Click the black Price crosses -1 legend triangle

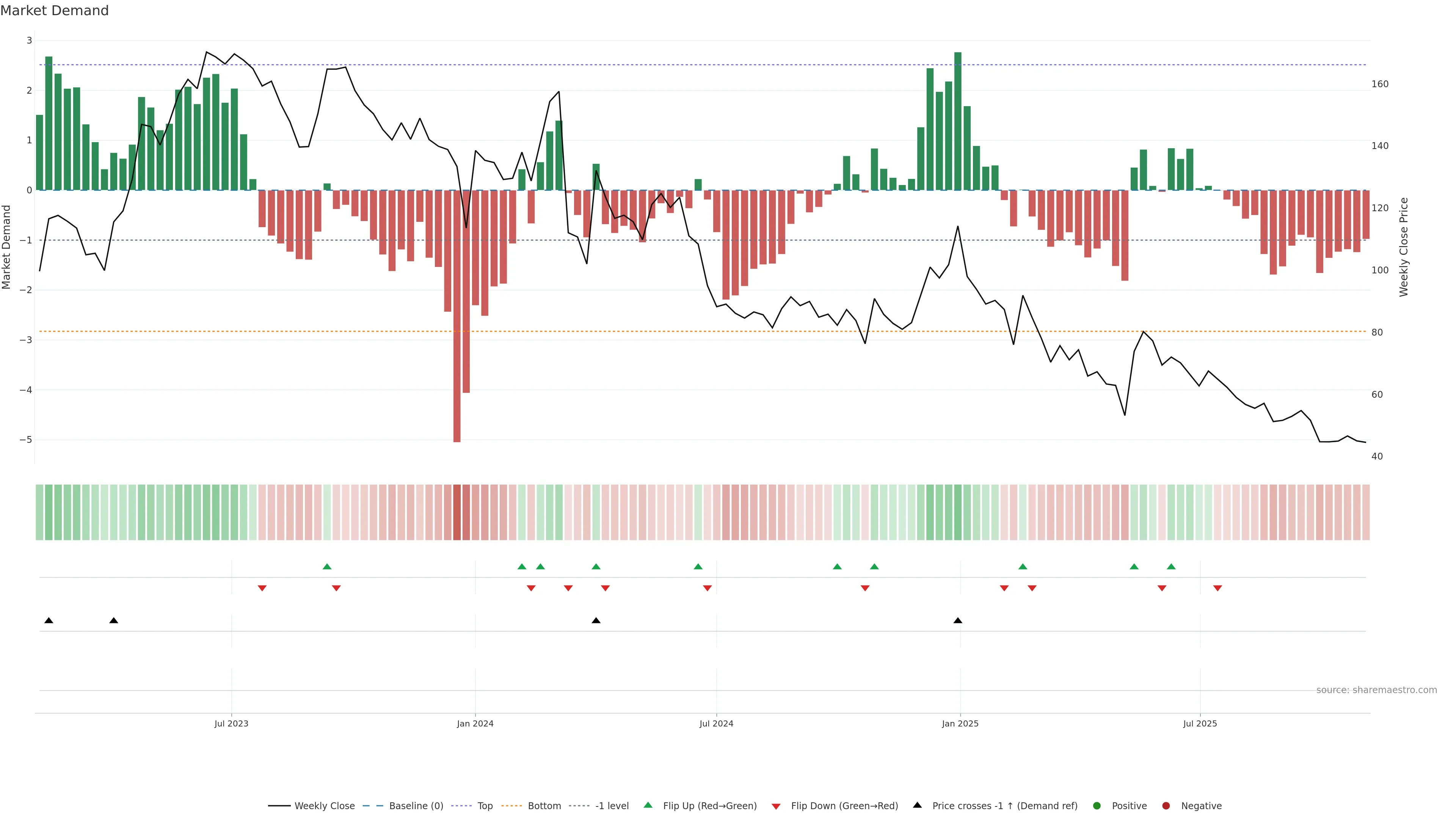tap(917, 805)
